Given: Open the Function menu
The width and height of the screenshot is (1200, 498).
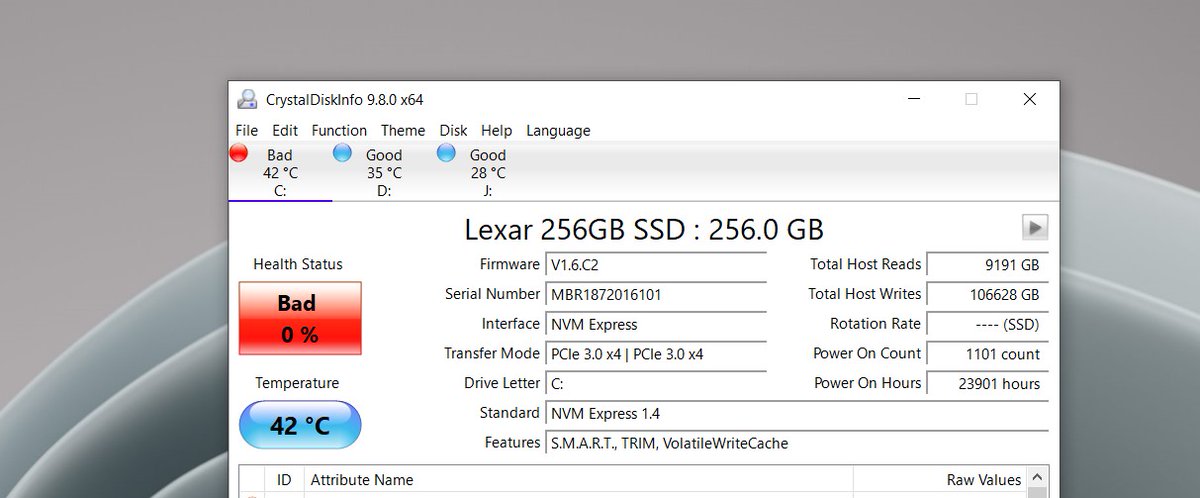Looking at the screenshot, I should click(x=339, y=130).
